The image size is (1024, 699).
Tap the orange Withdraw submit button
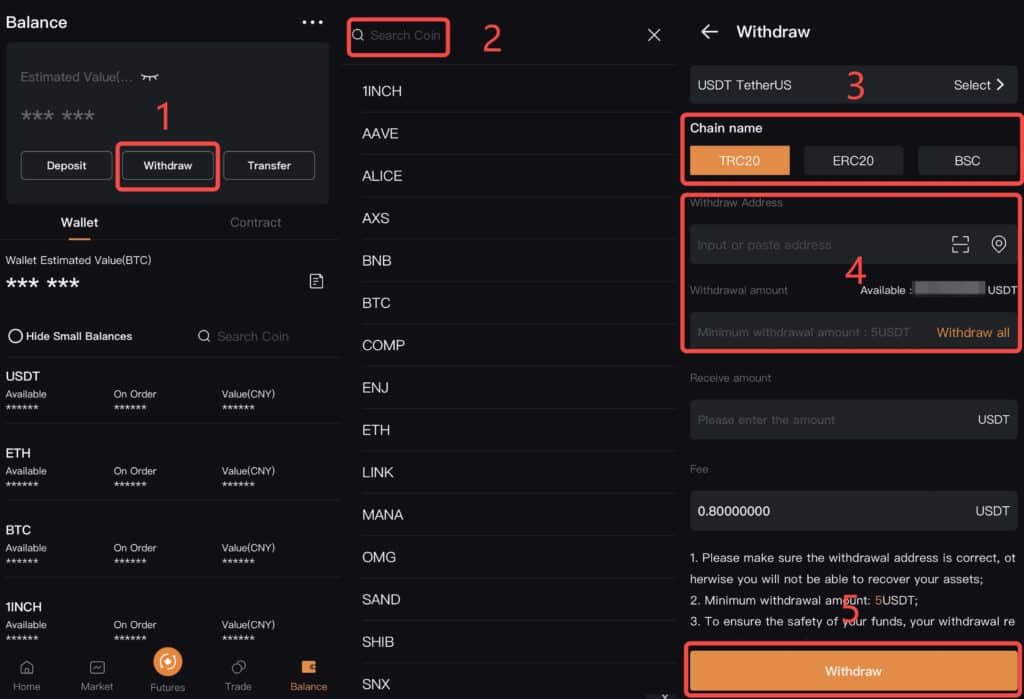853,671
